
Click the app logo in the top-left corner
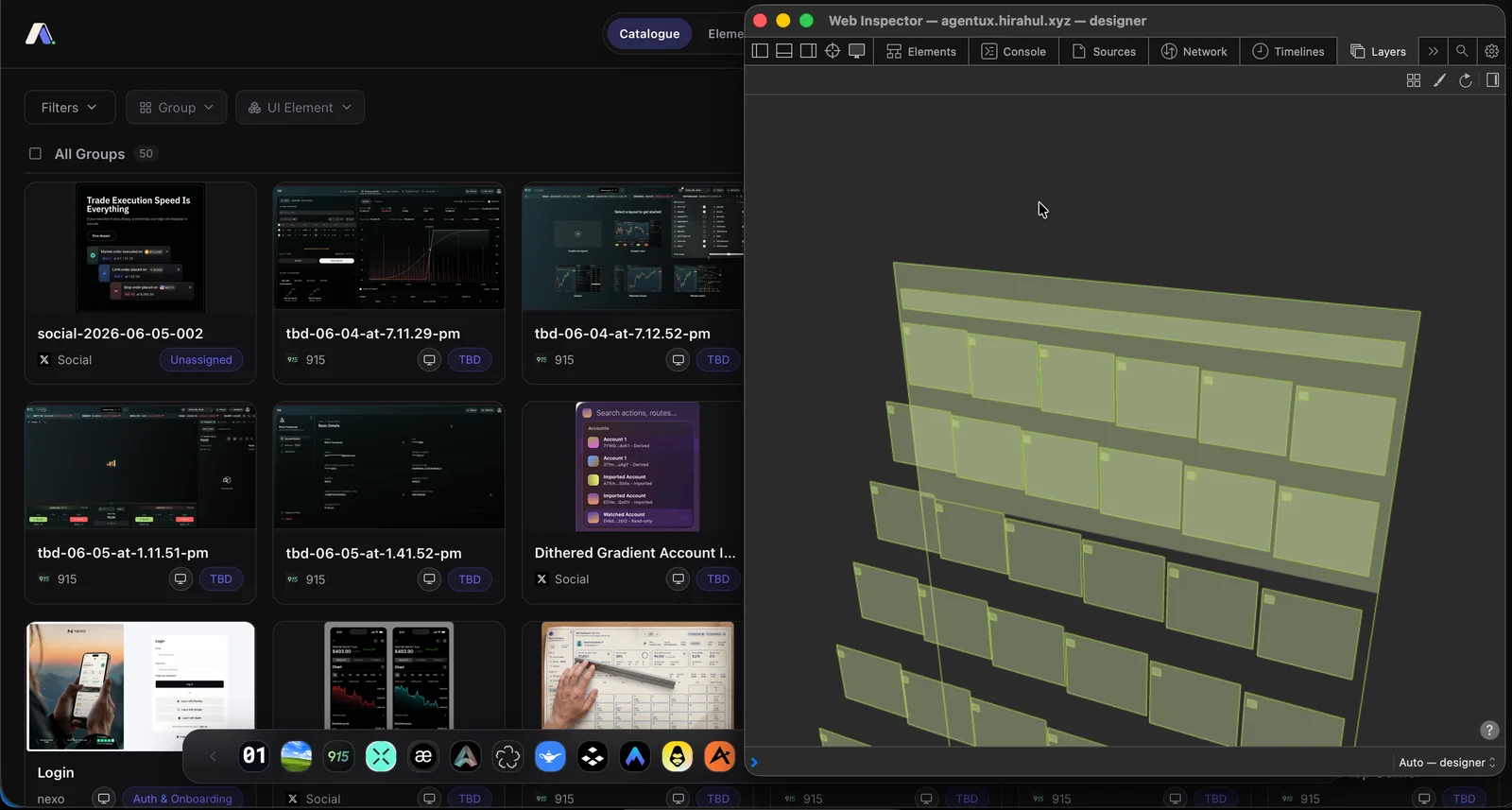click(x=40, y=34)
